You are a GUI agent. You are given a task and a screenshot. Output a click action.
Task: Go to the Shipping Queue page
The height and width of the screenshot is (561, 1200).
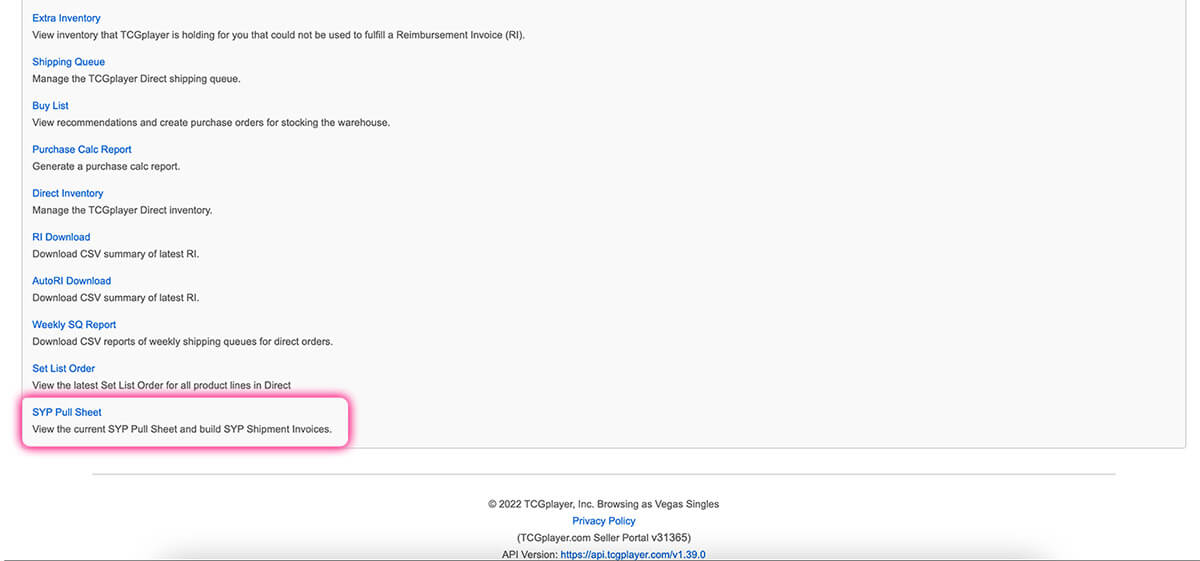[x=68, y=62]
